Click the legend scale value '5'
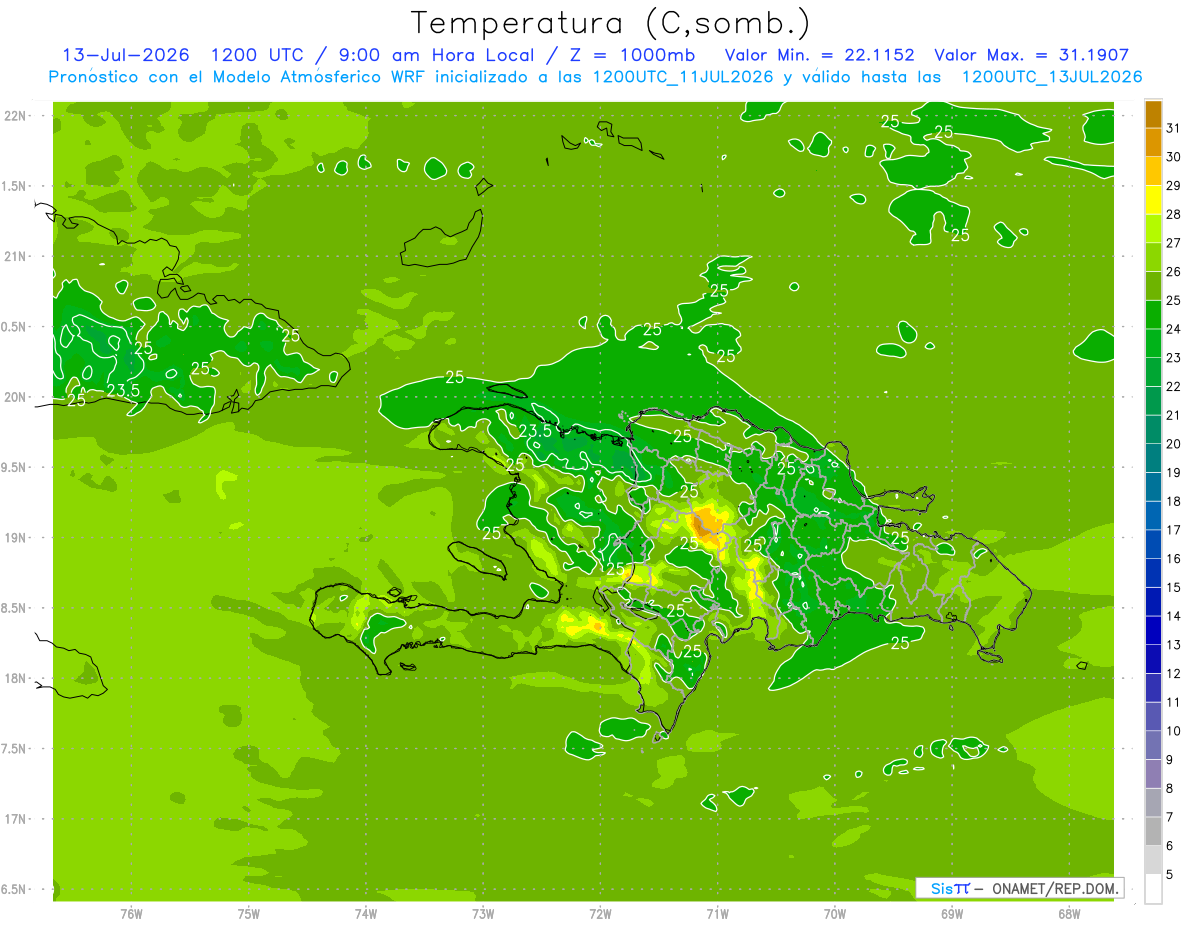The height and width of the screenshot is (927, 1200). click(x=1170, y=875)
